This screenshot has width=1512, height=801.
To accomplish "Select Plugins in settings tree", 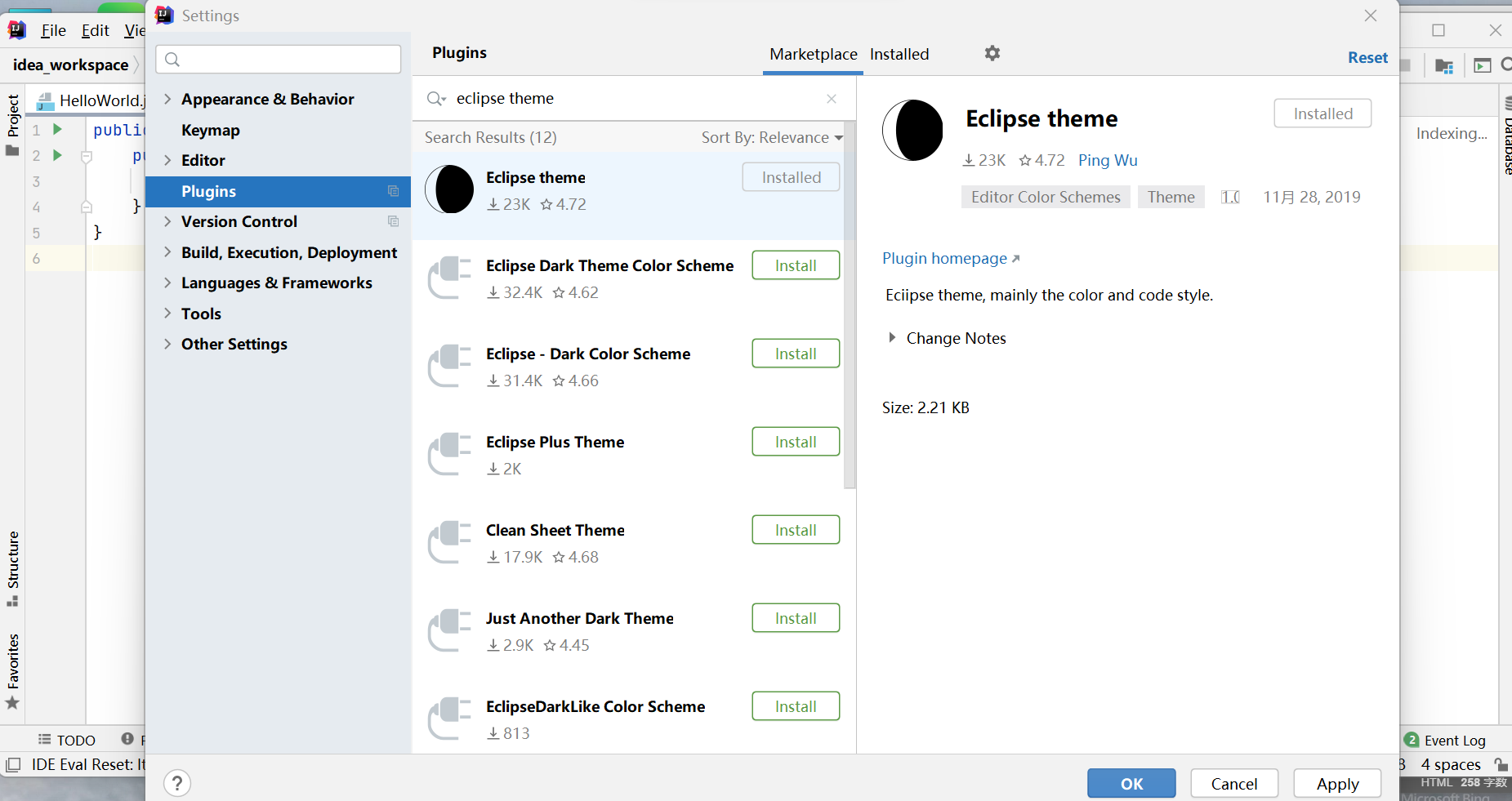I will click(x=278, y=191).
